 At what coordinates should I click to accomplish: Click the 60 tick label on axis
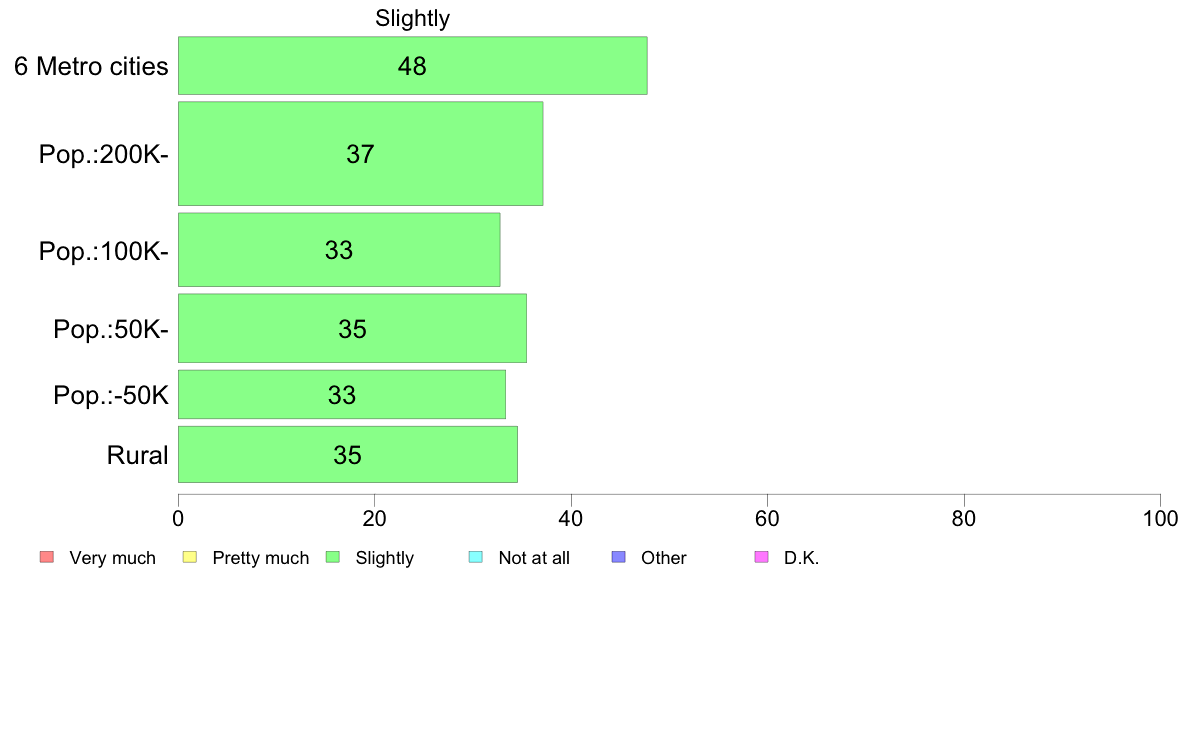tap(768, 518)
